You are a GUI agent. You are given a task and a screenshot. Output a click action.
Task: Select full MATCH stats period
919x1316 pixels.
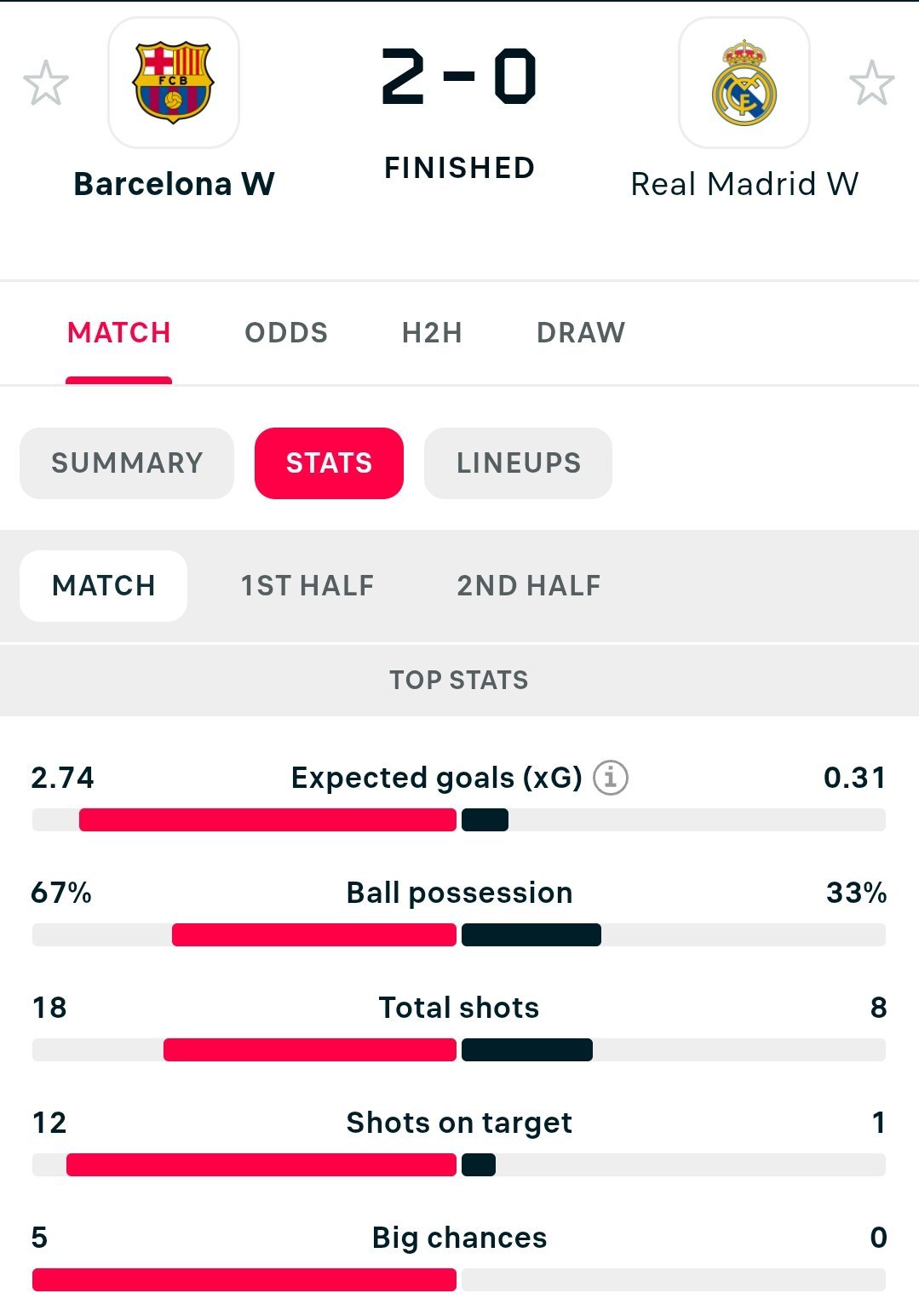[104, 586]
